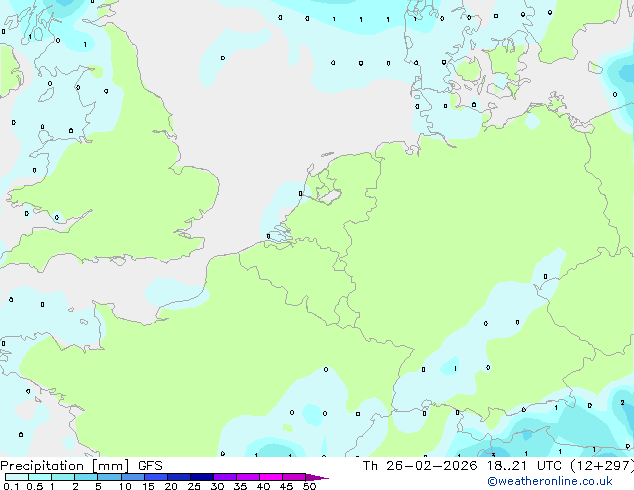
Task: Click the legend scale label "35"
Action: tap(240, 486)
